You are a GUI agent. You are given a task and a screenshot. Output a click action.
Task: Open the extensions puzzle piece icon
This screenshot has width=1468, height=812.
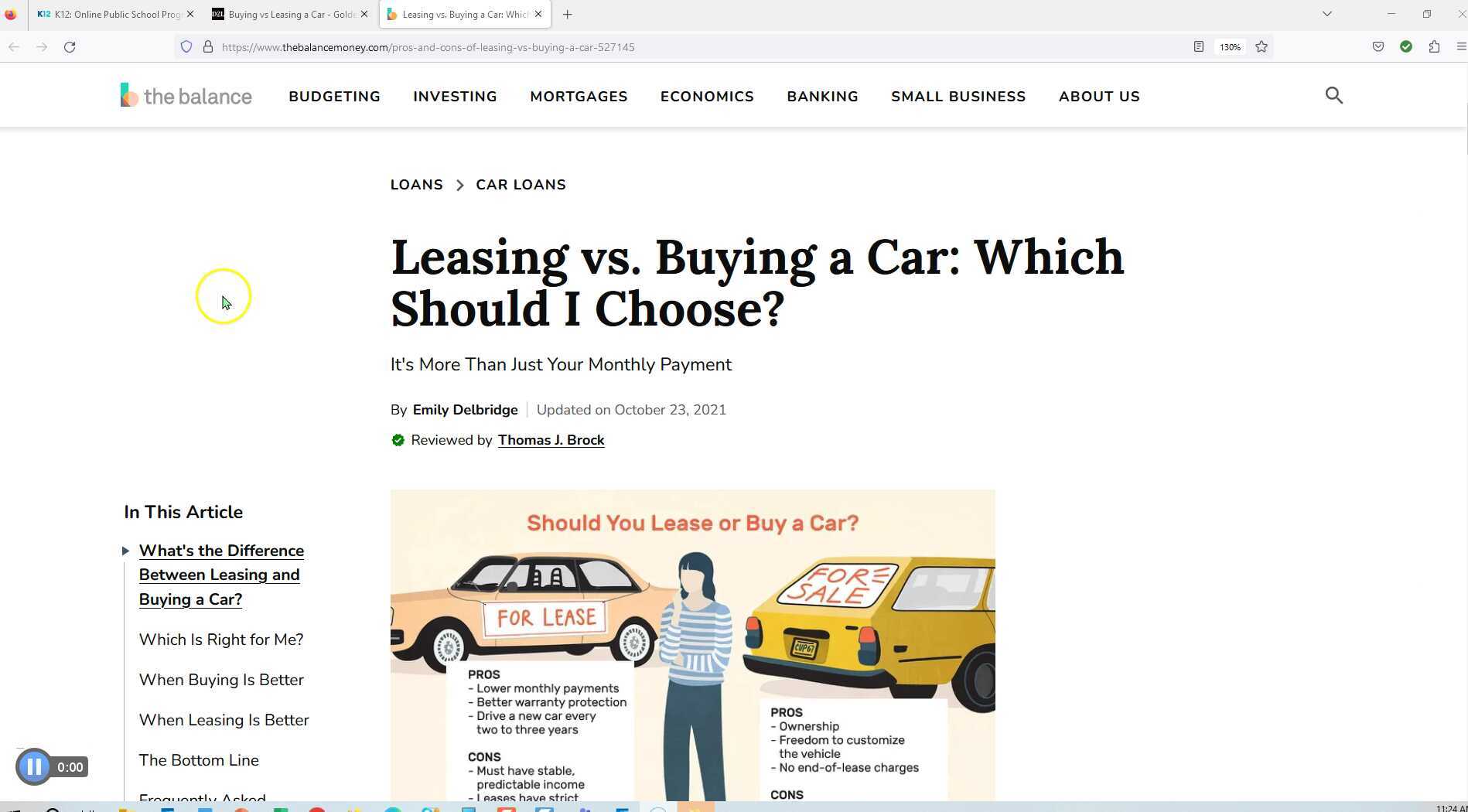(x=1435, y=46)
